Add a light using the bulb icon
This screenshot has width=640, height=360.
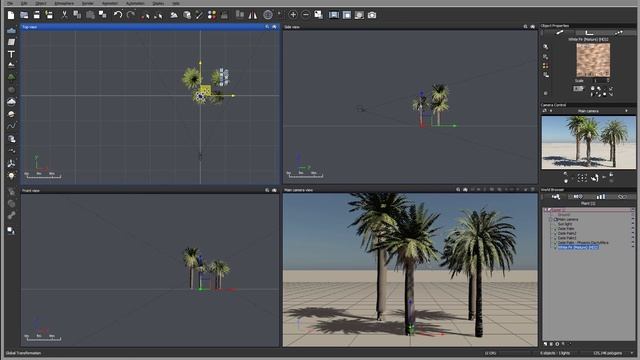pos(11,176)
